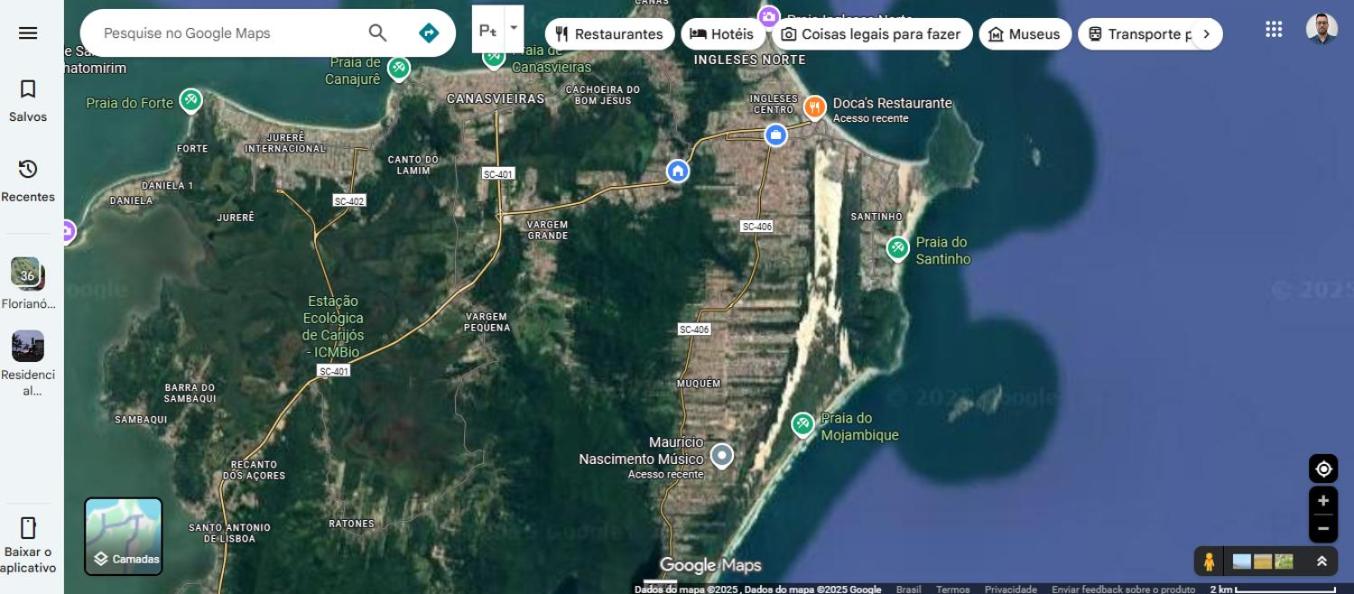Viewport: 1354px width, 594px height.
Task: Toggle Camadas map layer view
Action: [123, 537]
